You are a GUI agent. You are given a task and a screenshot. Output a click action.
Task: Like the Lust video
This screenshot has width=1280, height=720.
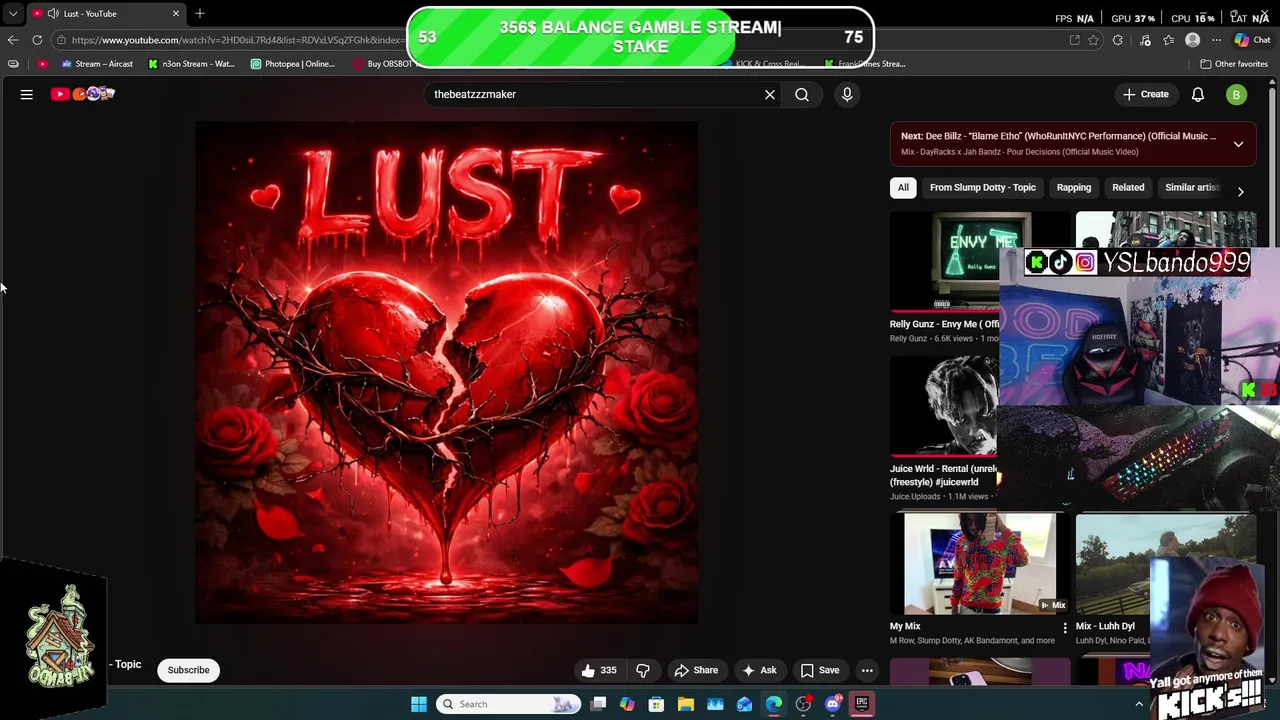(x=599, y=670)
